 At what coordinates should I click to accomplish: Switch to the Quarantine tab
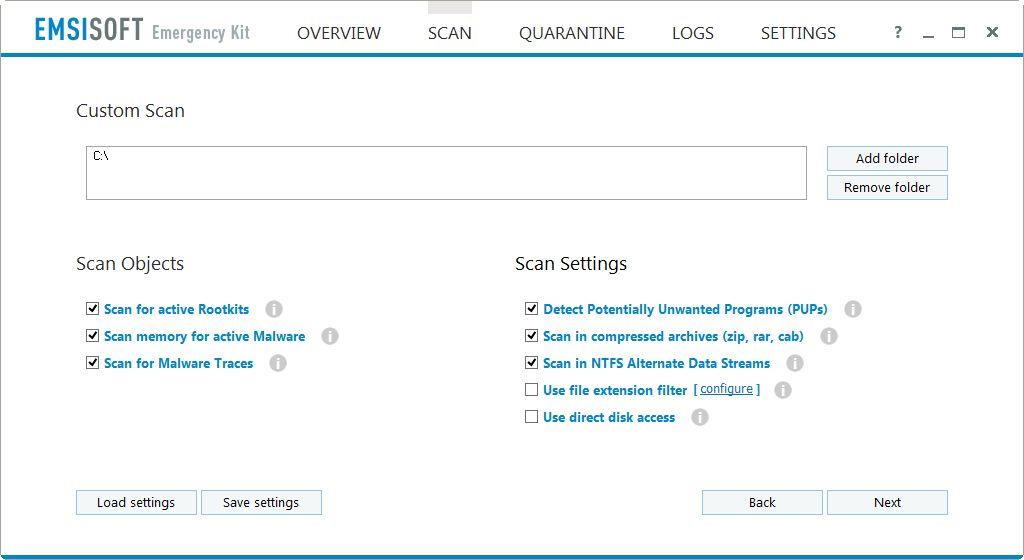pyautogui.click(x=571, y=33)
